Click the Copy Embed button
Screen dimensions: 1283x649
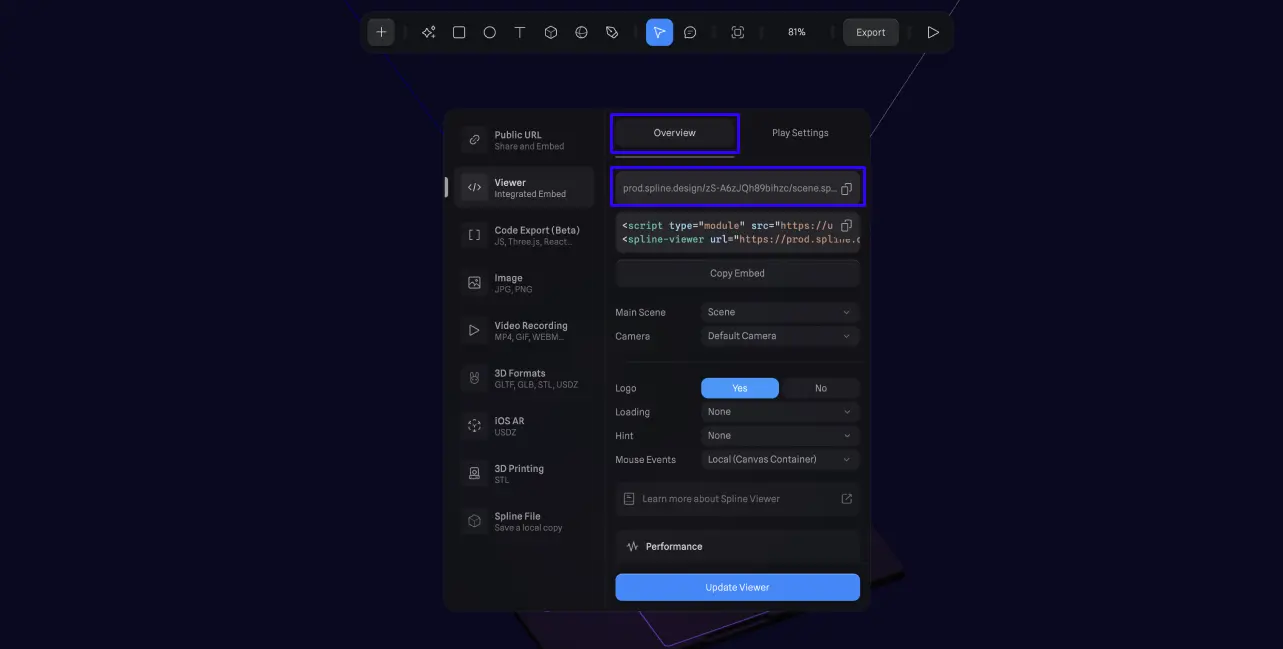click(737, 272)
